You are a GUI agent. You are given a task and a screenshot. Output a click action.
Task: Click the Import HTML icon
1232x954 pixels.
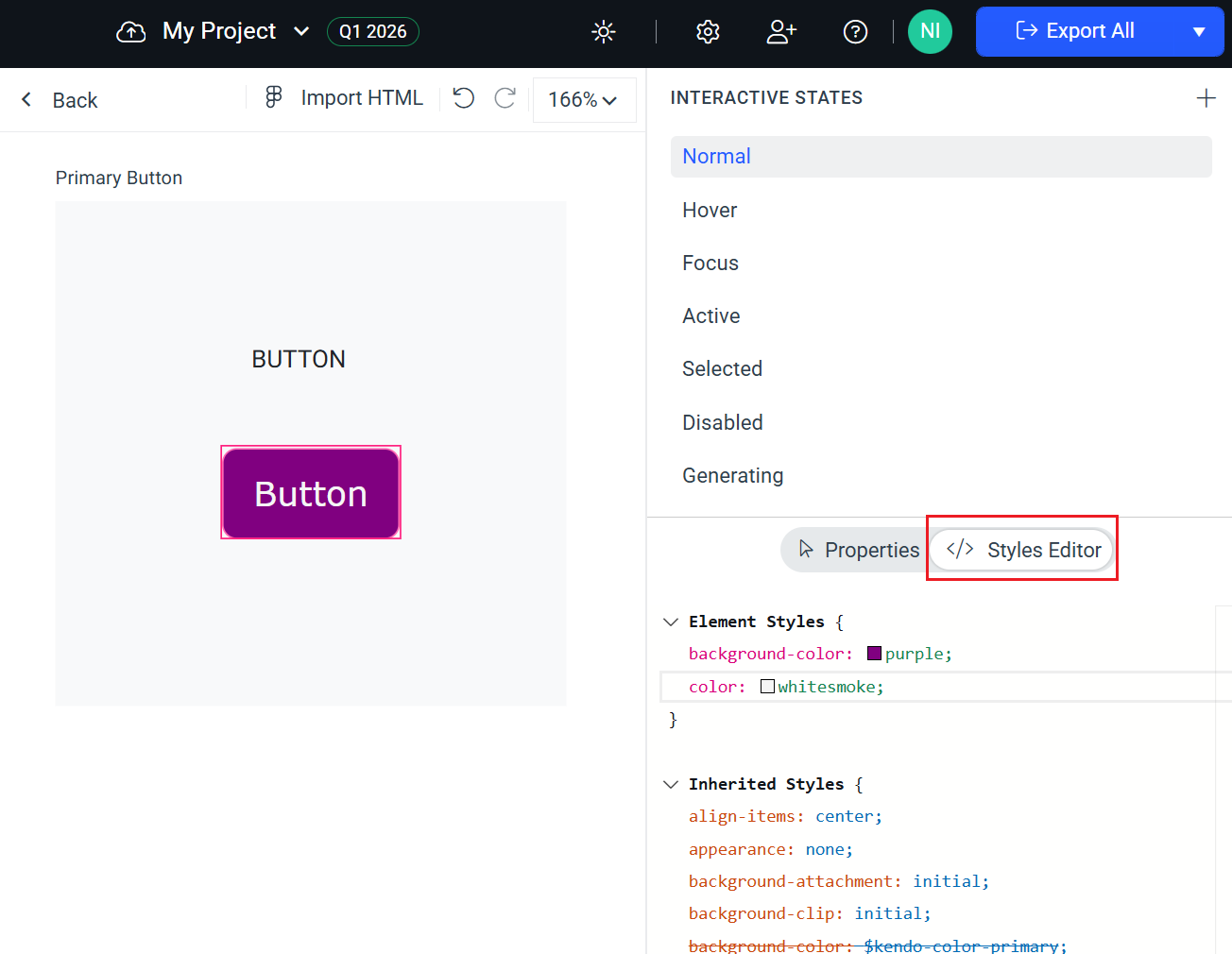tap(273, 97)
